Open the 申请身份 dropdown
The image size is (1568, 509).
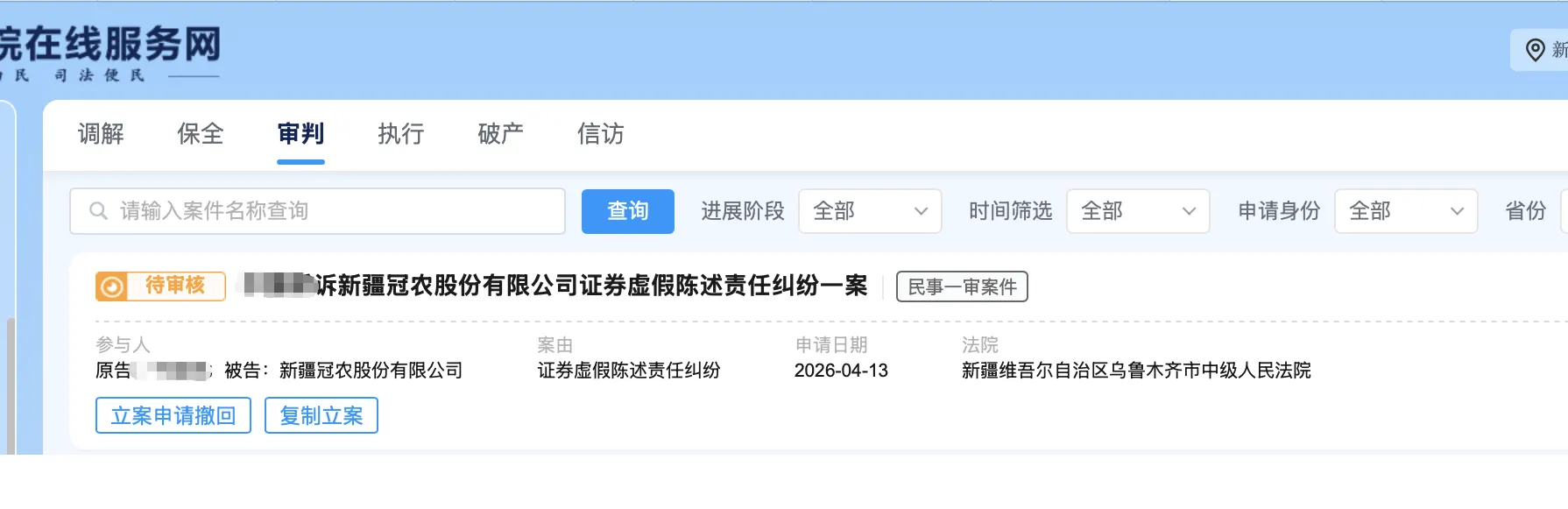point(1406,211)
